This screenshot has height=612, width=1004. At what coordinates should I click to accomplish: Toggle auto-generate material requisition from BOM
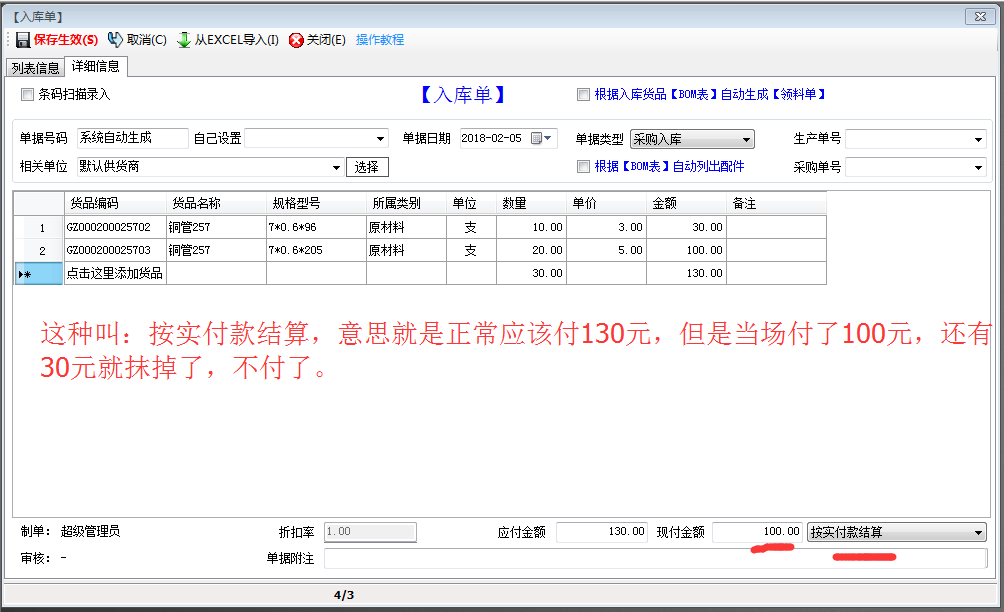click(x=583, y=95)
